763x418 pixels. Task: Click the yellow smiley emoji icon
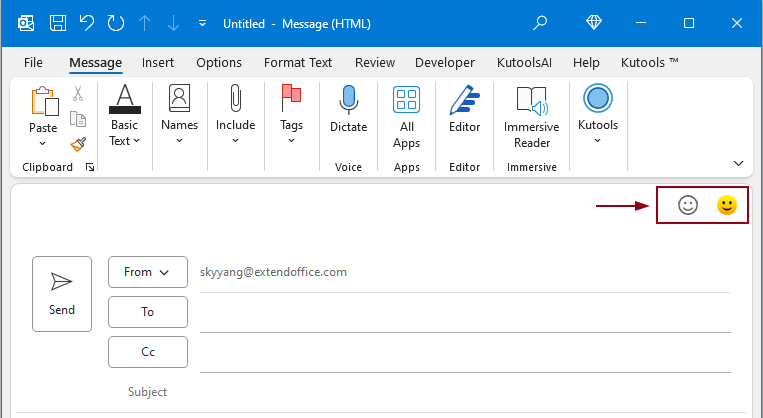727,205
